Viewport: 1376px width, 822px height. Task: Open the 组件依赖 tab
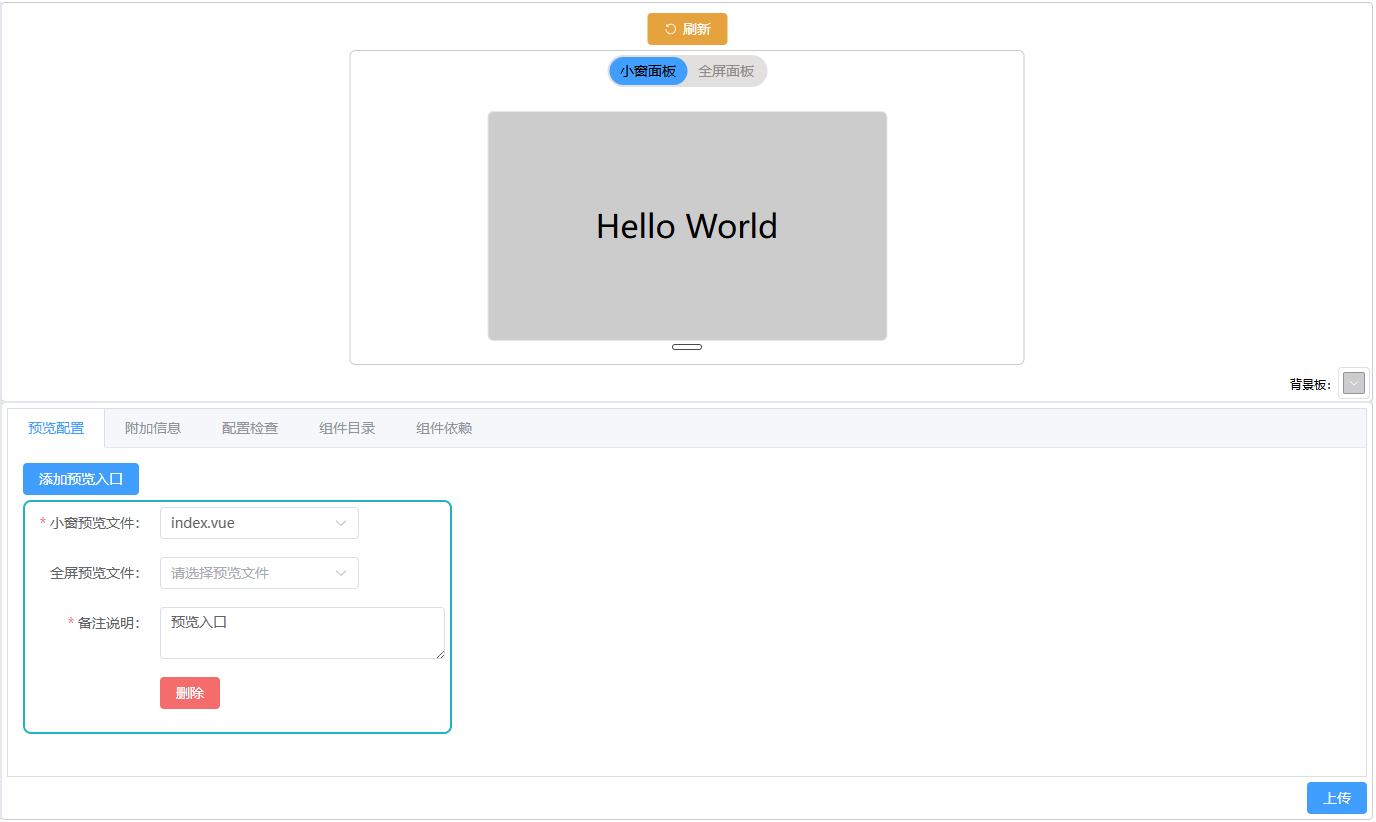(444, 428)
